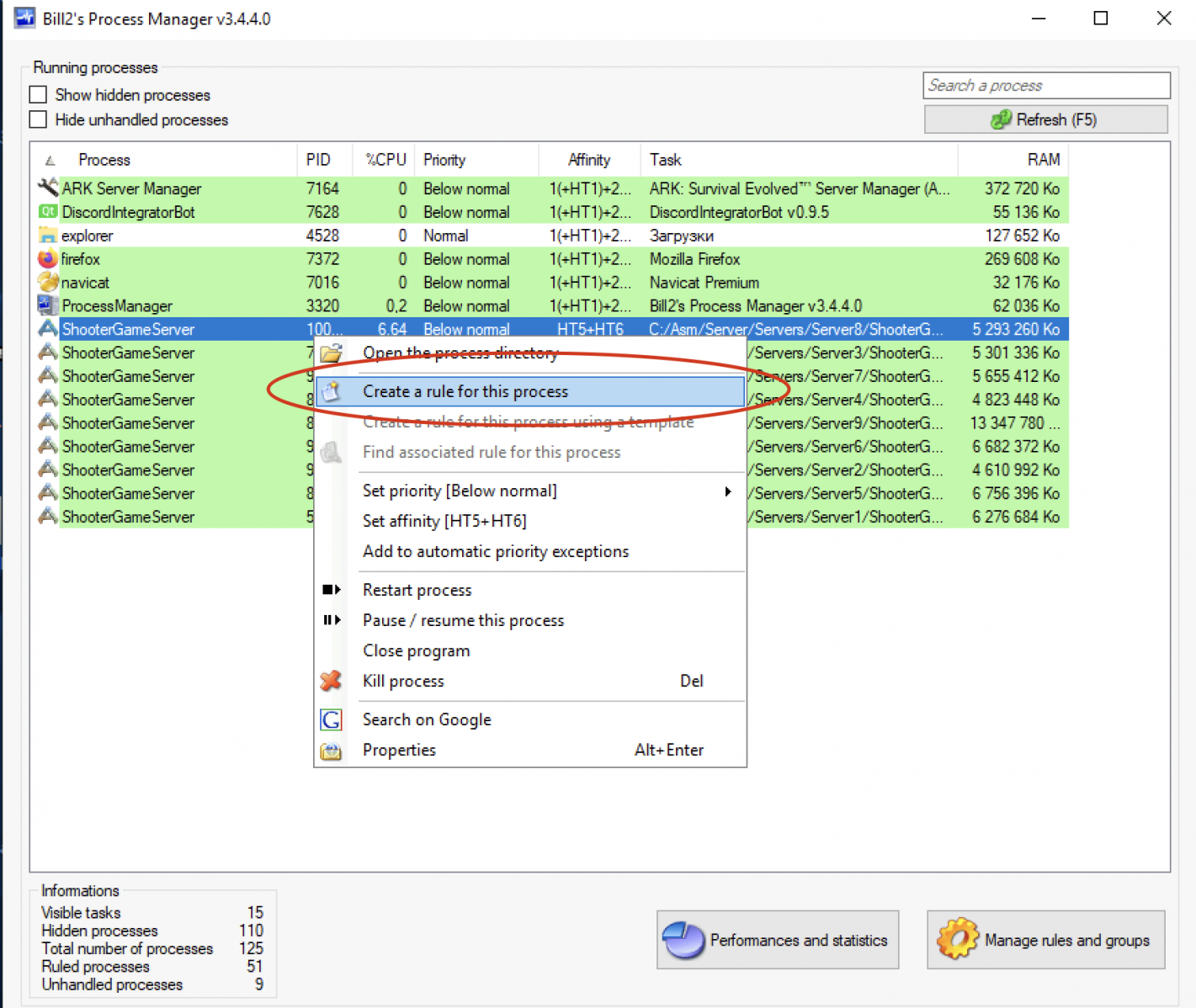1196x1008 pixels.
Task: Open Manage rules and groups
Action: 1046,940
